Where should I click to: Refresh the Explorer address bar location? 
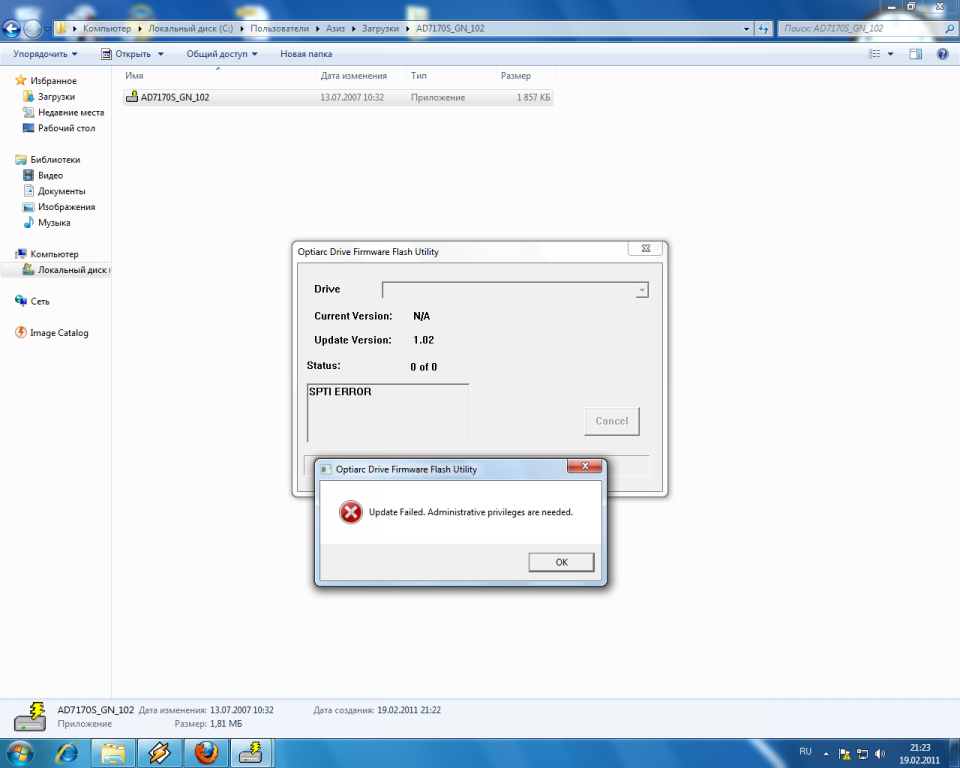(x=763, y=29)
